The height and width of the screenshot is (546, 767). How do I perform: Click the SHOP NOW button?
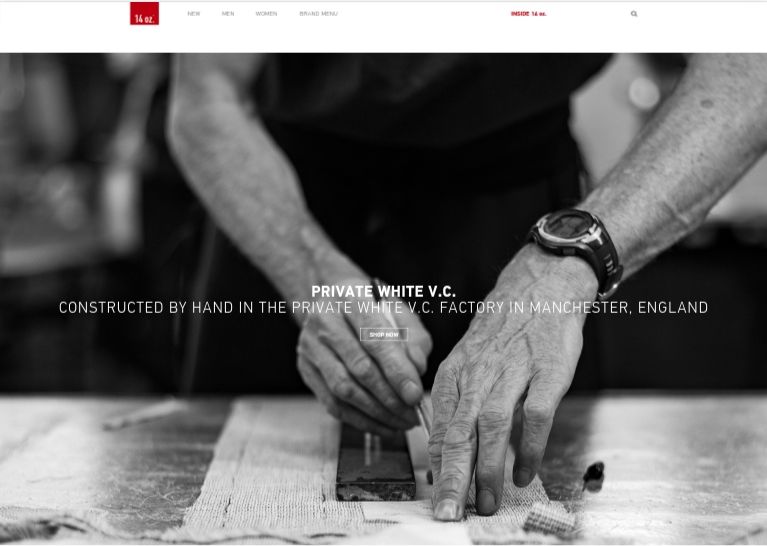384,335
